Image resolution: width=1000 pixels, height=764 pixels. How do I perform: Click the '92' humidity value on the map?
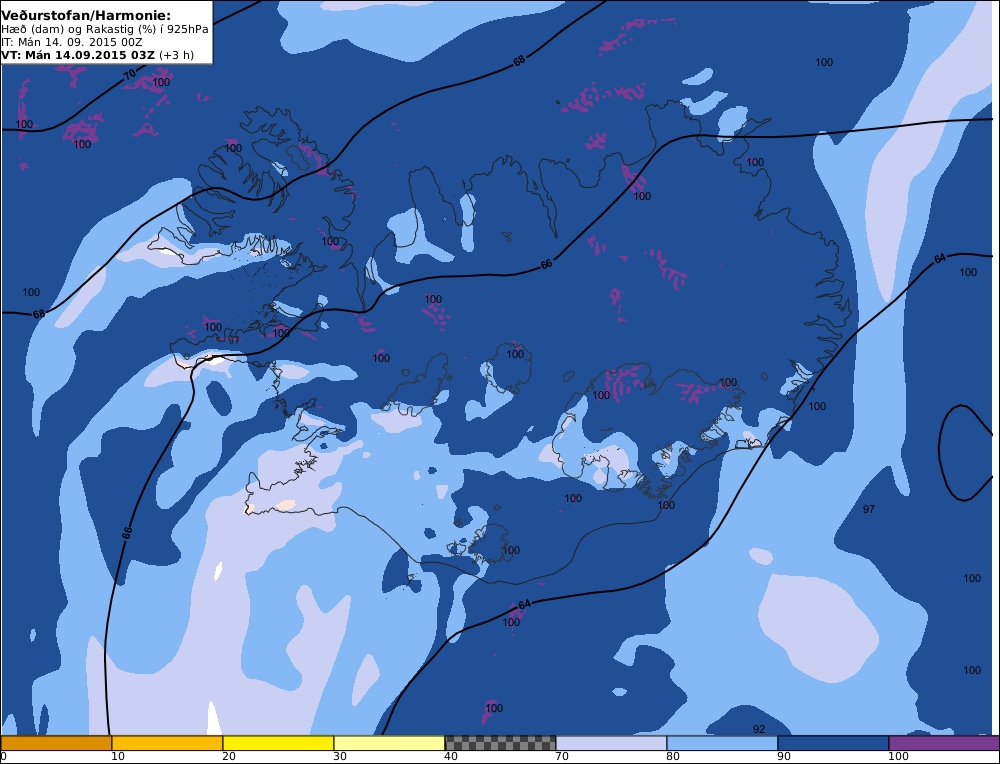tap(758, 729)
